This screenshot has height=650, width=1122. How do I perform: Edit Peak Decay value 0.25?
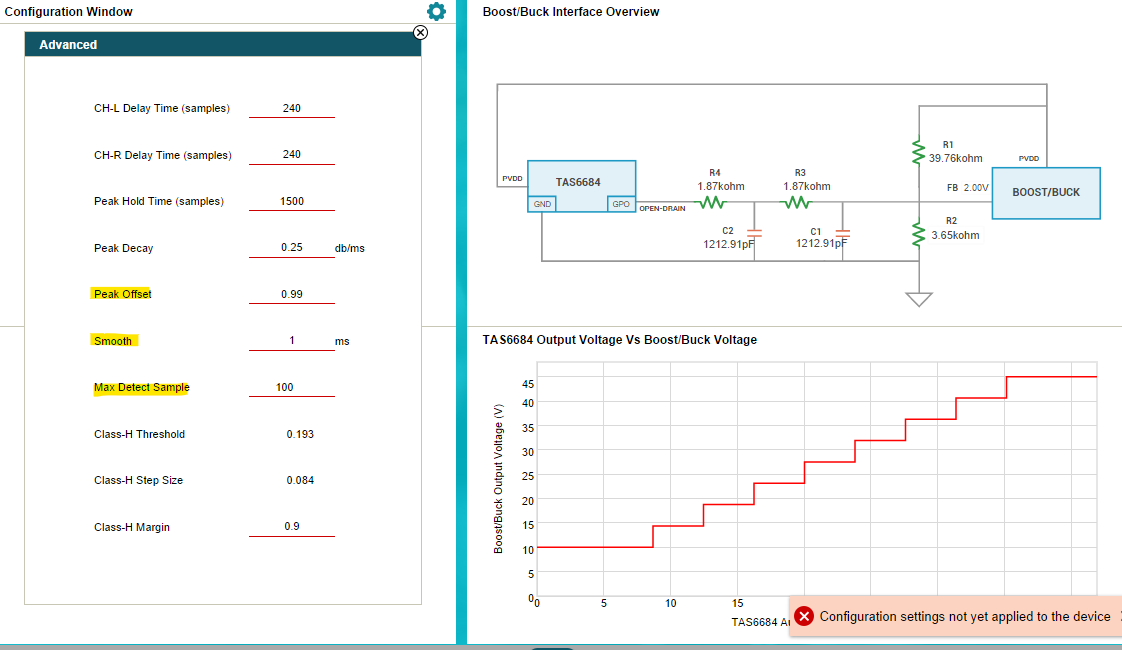click(x=292, y=248)
